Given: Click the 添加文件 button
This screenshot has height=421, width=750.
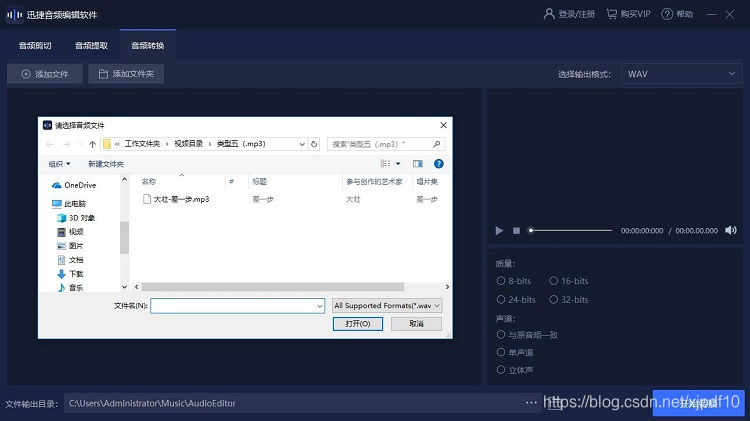Looking at the screenshot, I should point(44,74).
